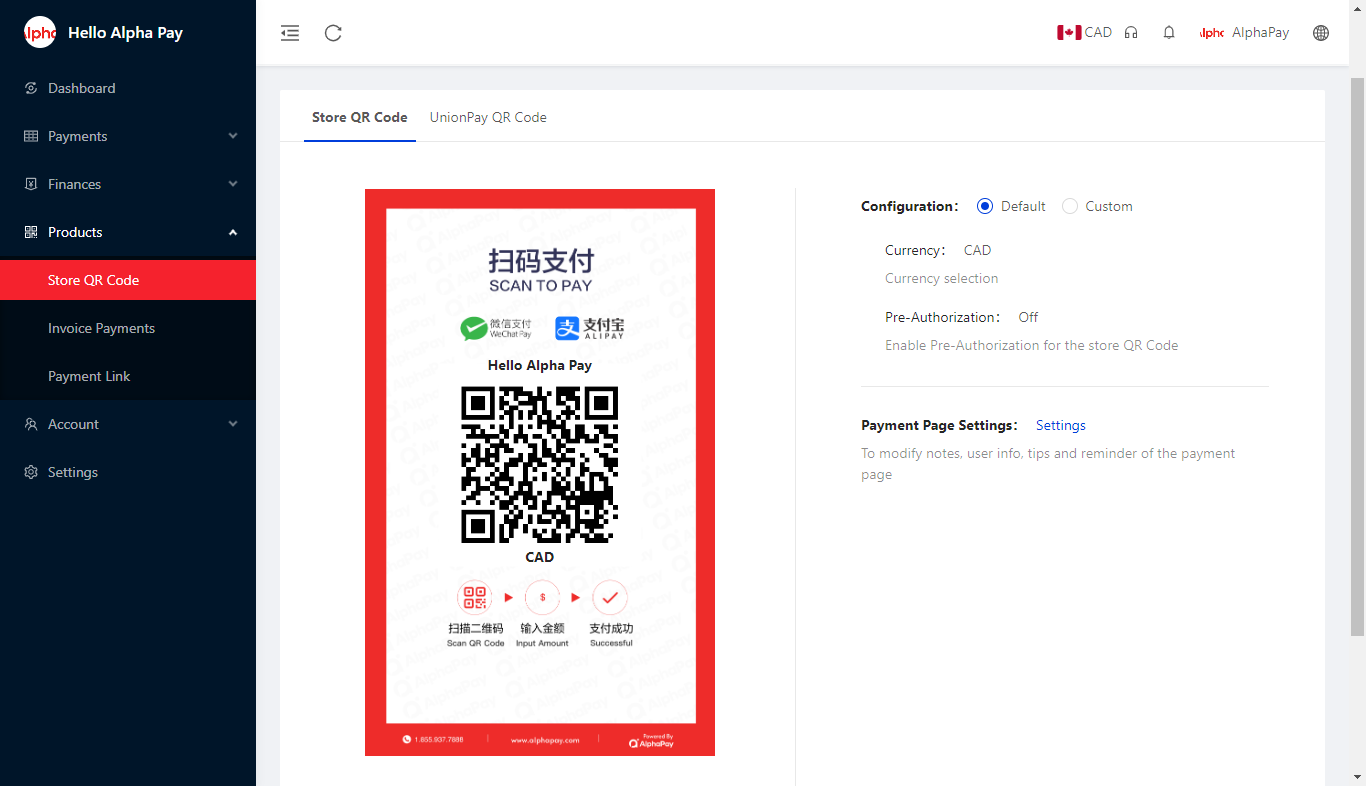This screenshot has height=786, width=1366.
Task: Open language selector globe icon
Action: click(1321, 33)
